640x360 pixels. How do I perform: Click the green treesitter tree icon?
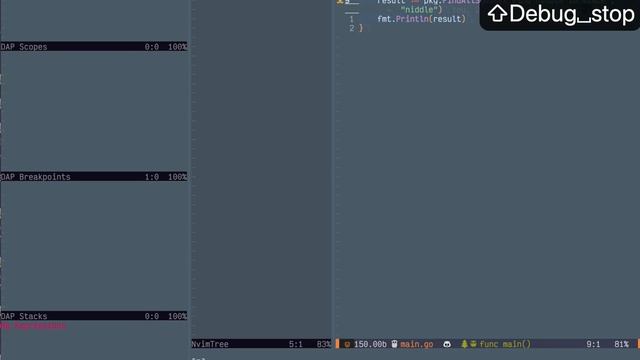(x=464, y=344)
